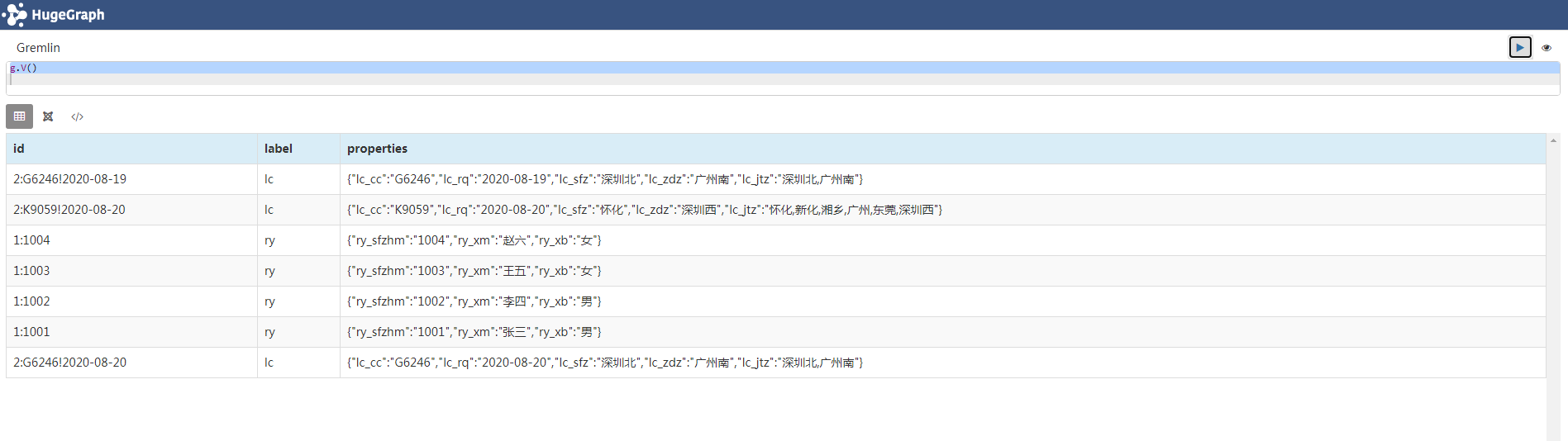This screenshot has width=1568, height=441.
Task: Click the HugeGraph logo icon
Action: [x=14, y=15]
